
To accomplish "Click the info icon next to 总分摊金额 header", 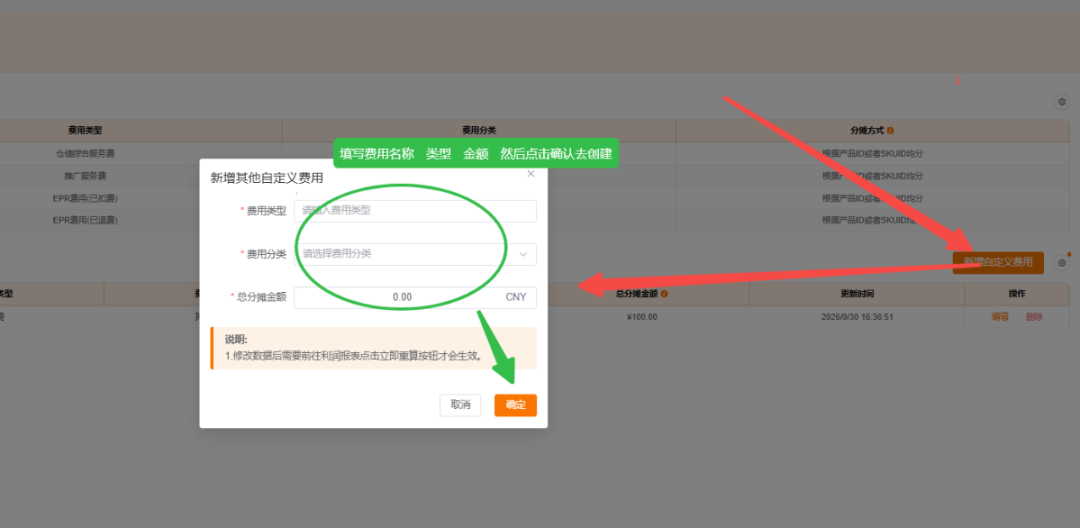I will tap(664, 294).
